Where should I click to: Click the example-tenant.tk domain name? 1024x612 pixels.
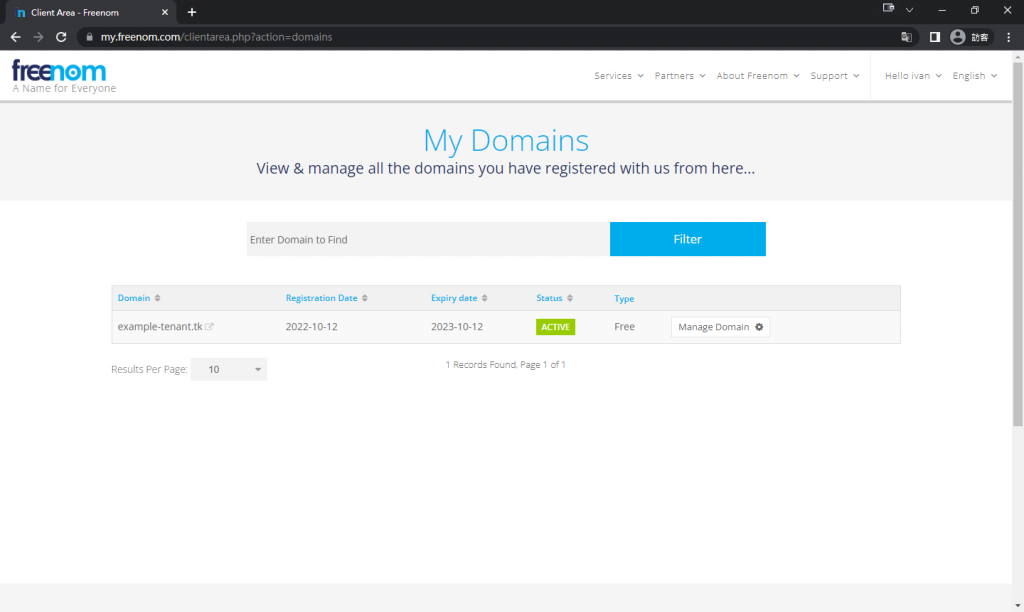point(160,327)
